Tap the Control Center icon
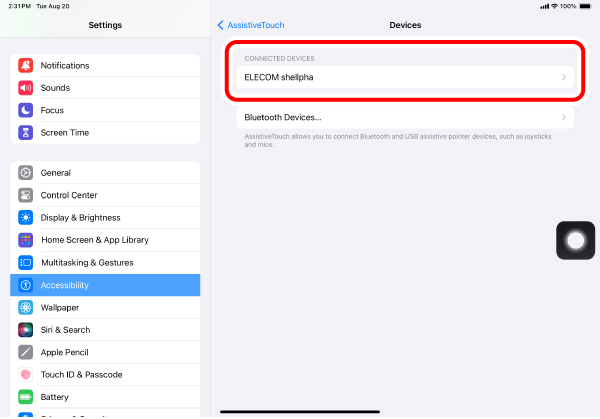The image size is (600, 419). [26, 195]
